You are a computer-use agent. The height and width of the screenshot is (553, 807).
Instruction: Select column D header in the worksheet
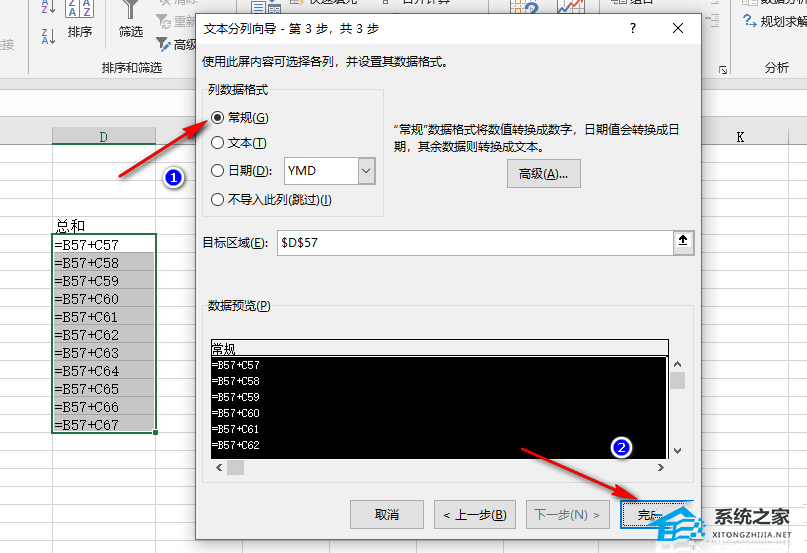pyautogui.click(x=103, y=137)
